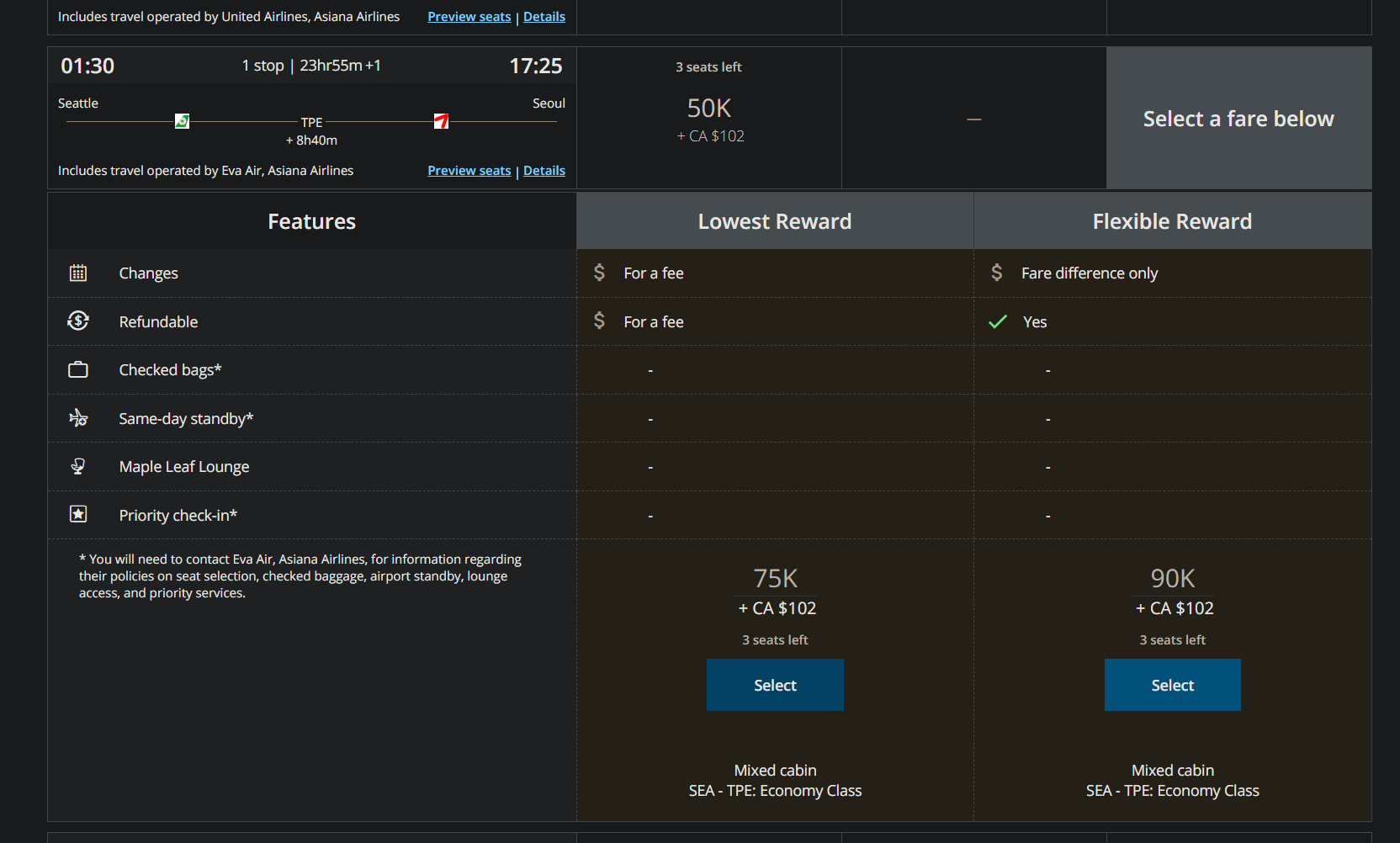The height and width of the screenshot is (843, 1400).
Task: Click the Refundable dollar-arrow icon
Action: coord(78,321)
